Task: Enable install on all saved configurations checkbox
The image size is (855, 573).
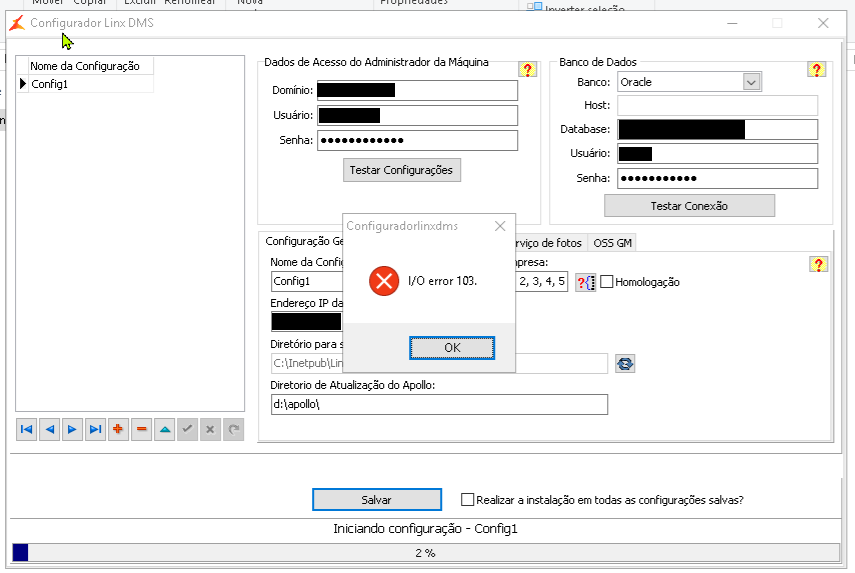Action: coord(467,500)
